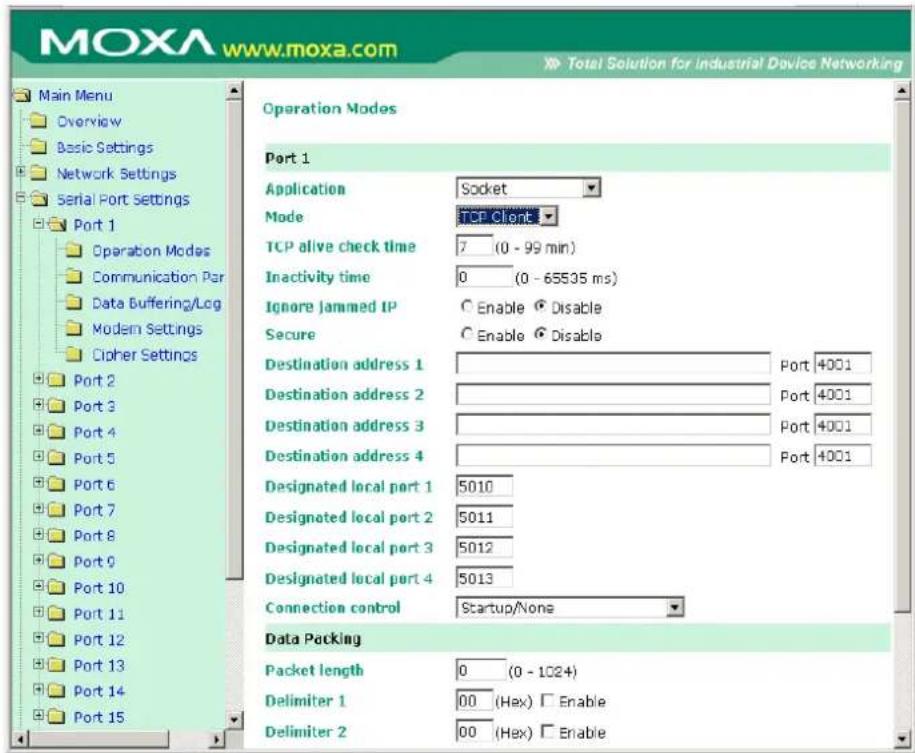Click the Main Menu folder icon
Viewport: 915px width, 753px height.
22,95
